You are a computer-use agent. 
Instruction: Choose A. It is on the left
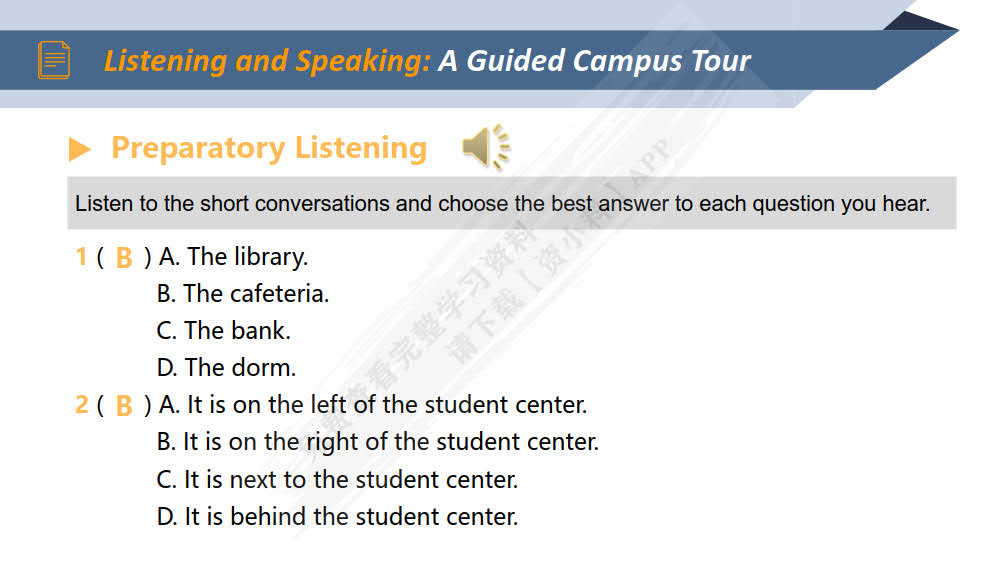[373, 405]
